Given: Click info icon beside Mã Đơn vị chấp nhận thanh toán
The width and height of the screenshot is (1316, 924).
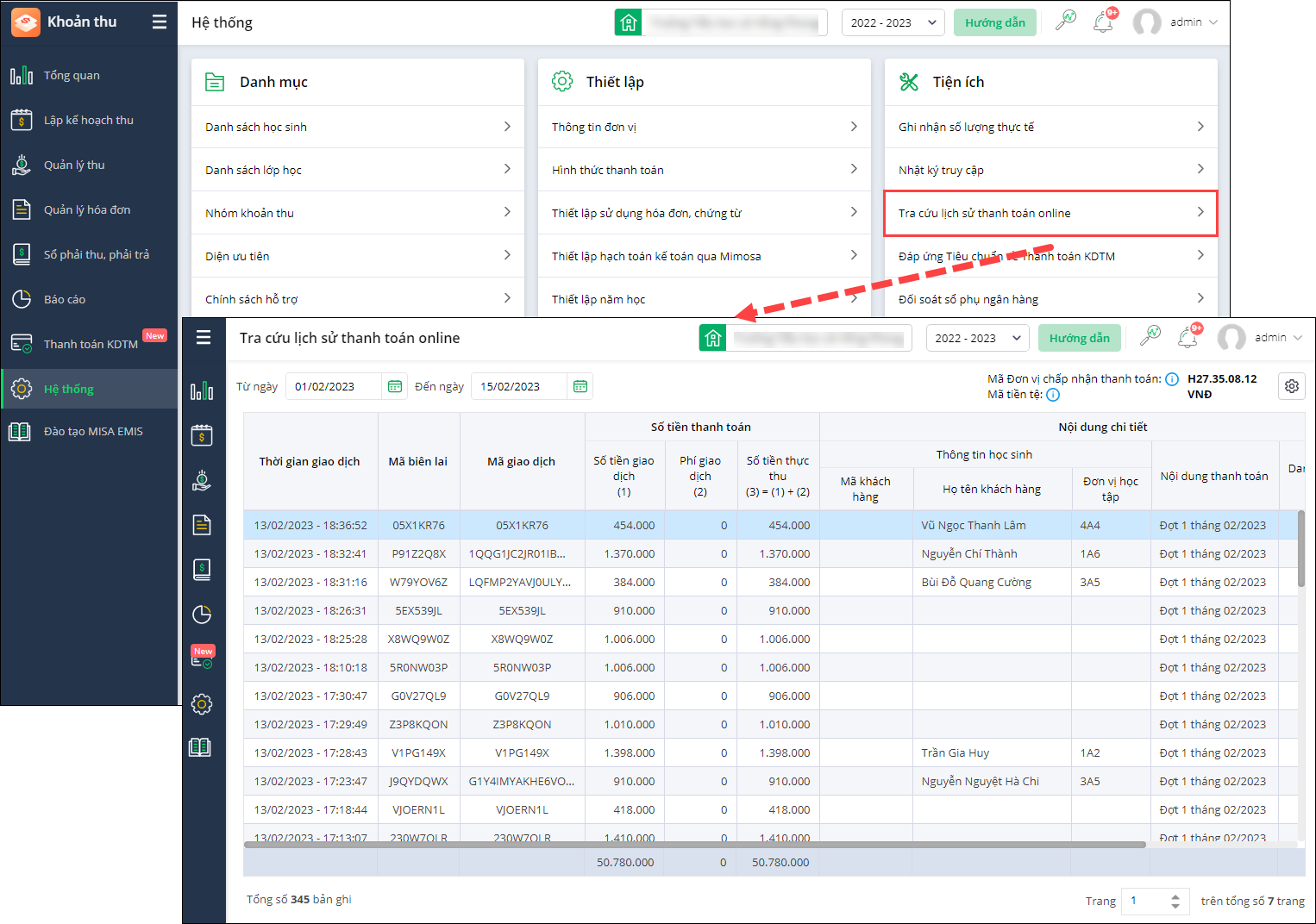Looking at the screenshot, I should tap(1171, 379).
